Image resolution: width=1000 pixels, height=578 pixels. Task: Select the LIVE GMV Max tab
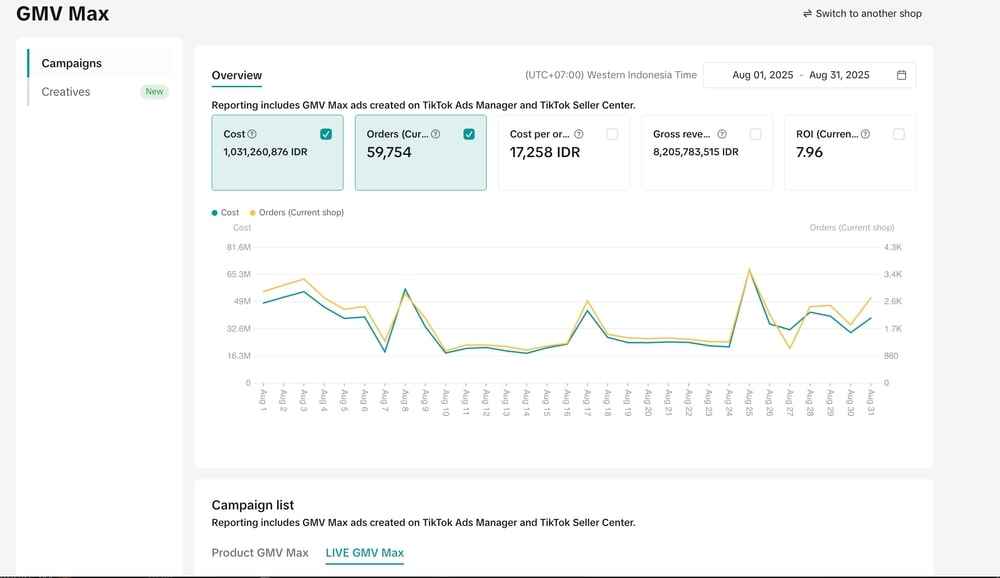pyautogui.click(x=364, y=553)
